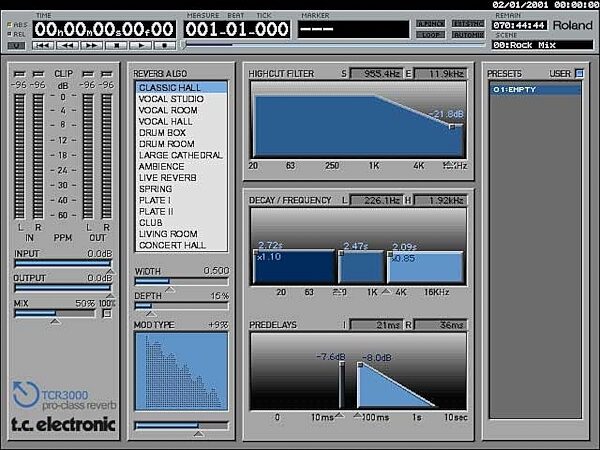Click the MIX slider handle

click(55, 321)
